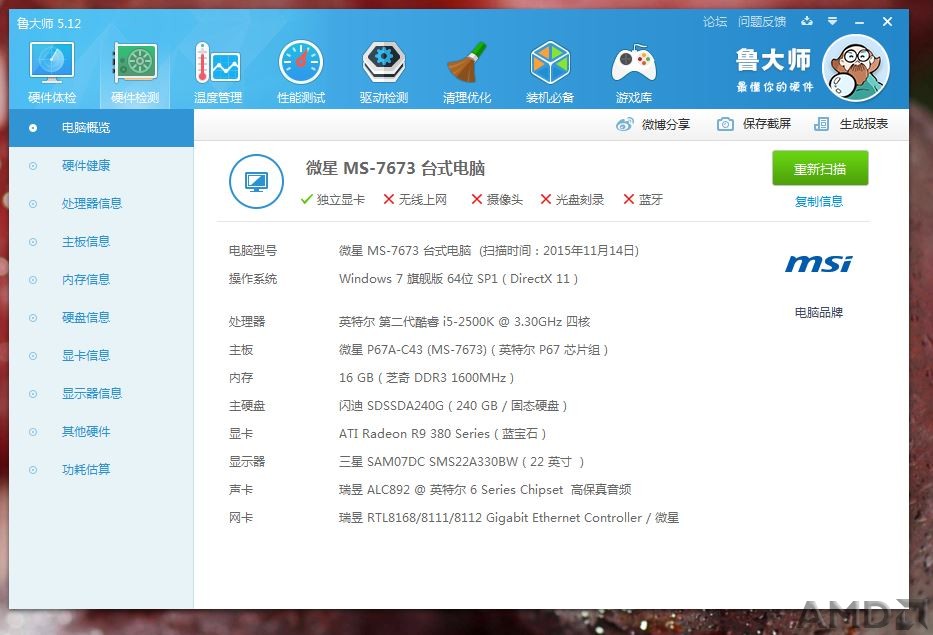Screen dimensions: 933x635
Task: Select 显卡信息 in the sidebar
Action: [101, 356]
